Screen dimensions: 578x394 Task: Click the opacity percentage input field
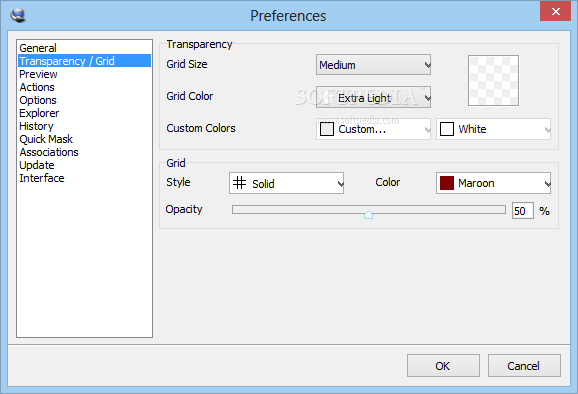(x=523, y=211)
